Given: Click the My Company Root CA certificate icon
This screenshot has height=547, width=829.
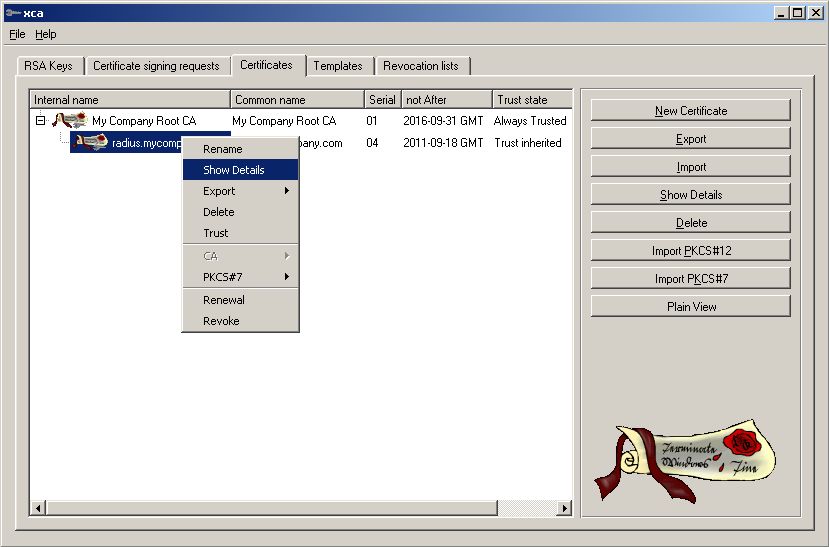Looking at the screenshot, I should (70, 121).
